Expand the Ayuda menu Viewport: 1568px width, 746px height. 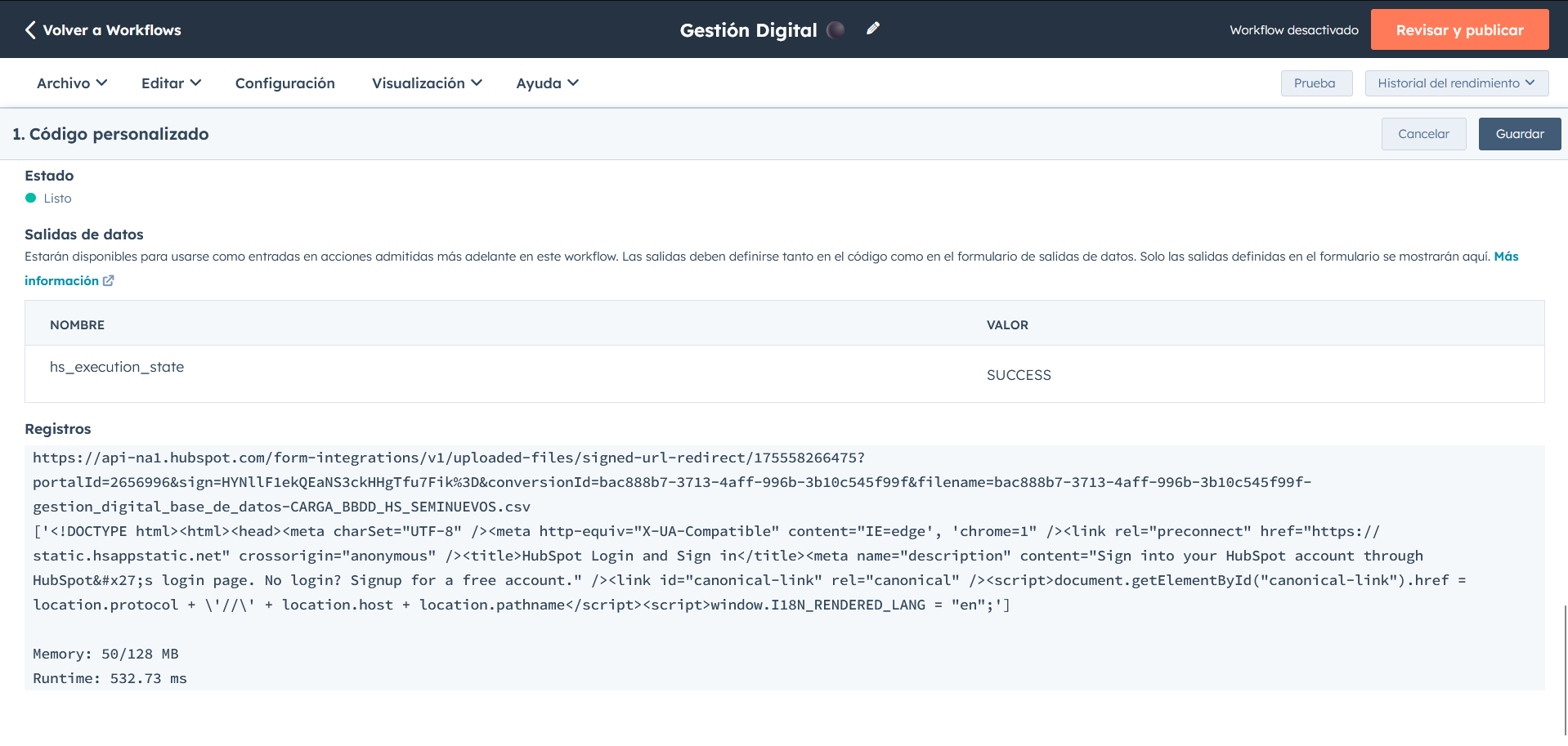coord(546,83)
